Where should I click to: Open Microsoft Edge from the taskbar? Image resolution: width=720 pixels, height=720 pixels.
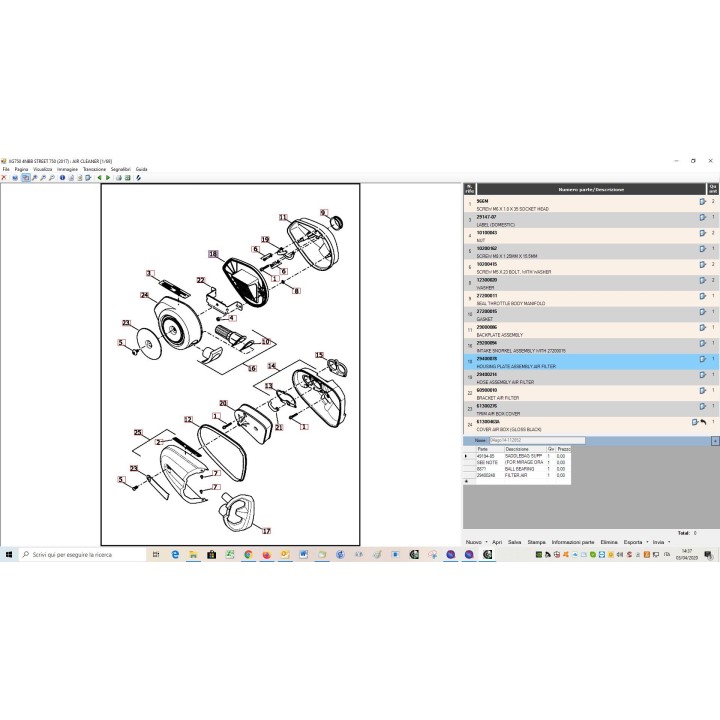(175, 555)
